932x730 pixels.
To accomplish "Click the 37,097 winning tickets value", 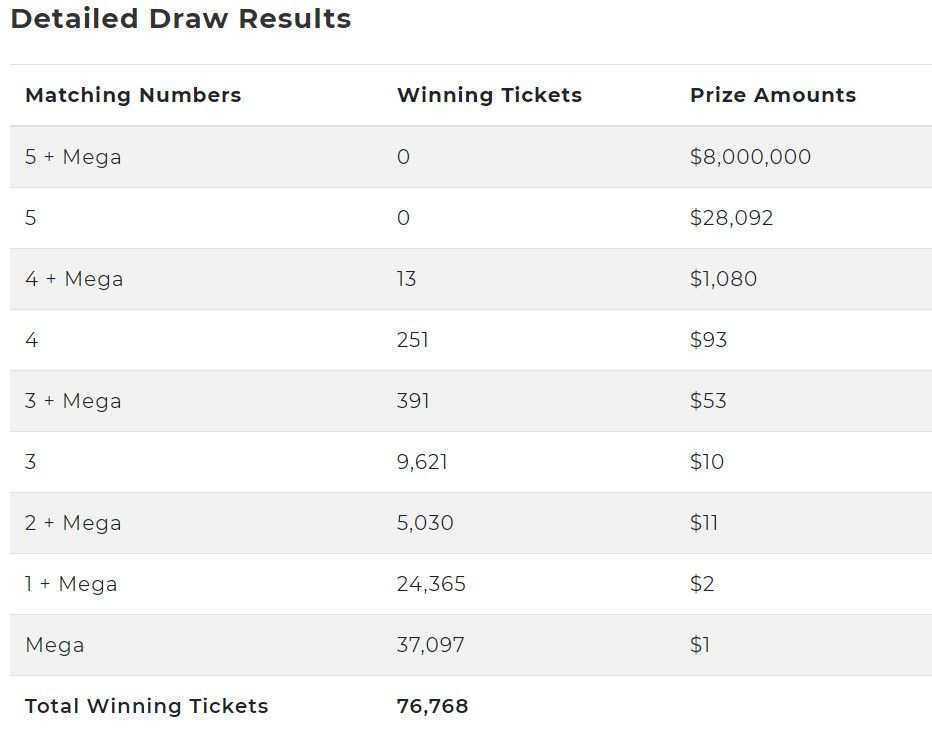I will pos(430,645).
